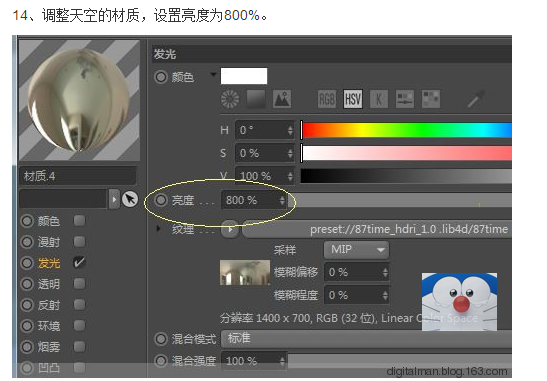The width and height of the screenshot is (547, 381).
Task: Enable the 环境 channel checkbox
Action: [x=80, y=326]
